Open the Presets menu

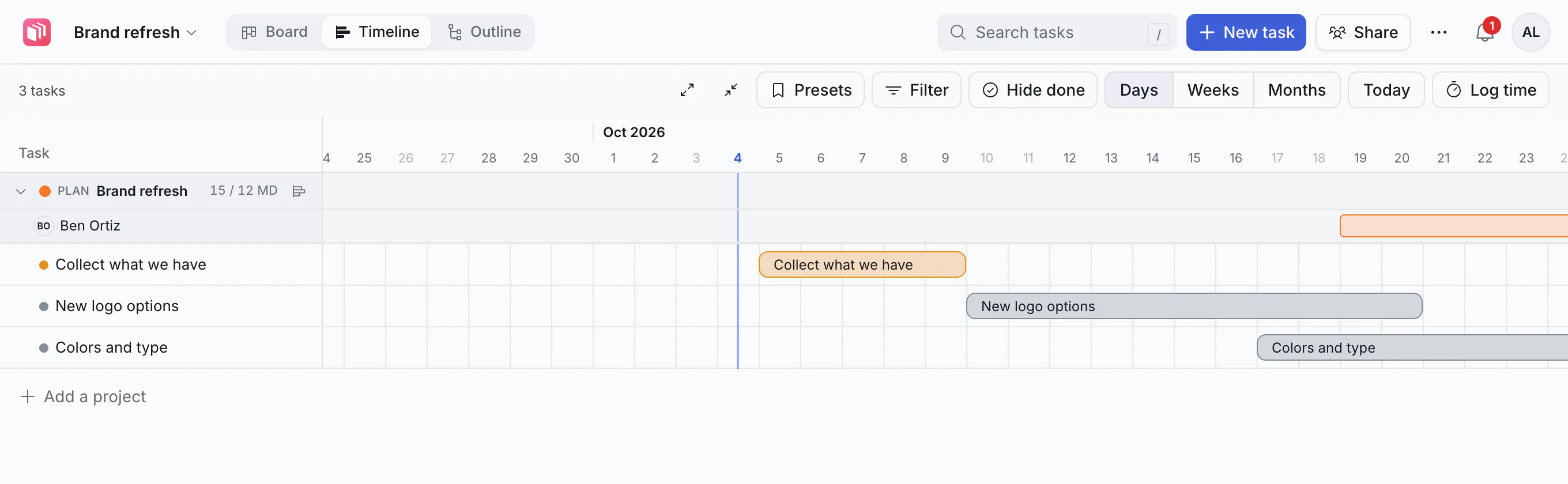[810, 90]
